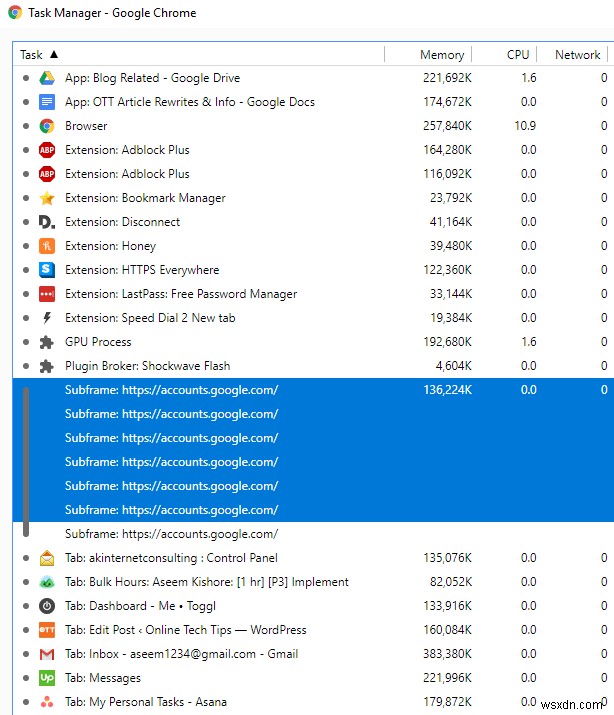Click the Google Drive icon in Blog Related row
This screenshot has height=715, width=614.
click(47, 78)
